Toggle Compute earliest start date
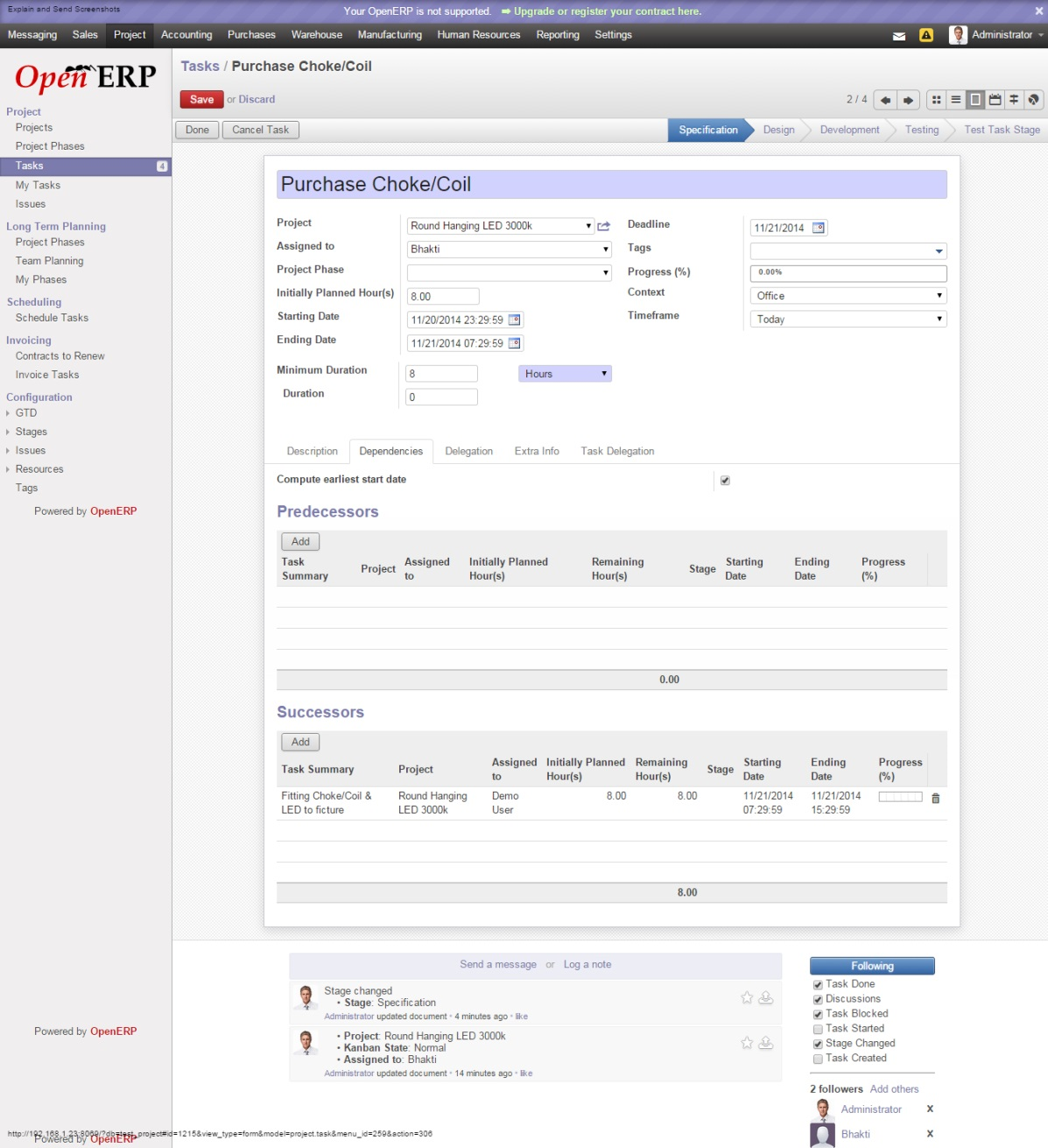The height and width of the screenshot is (1148, 1048). (x=724, y=480)
